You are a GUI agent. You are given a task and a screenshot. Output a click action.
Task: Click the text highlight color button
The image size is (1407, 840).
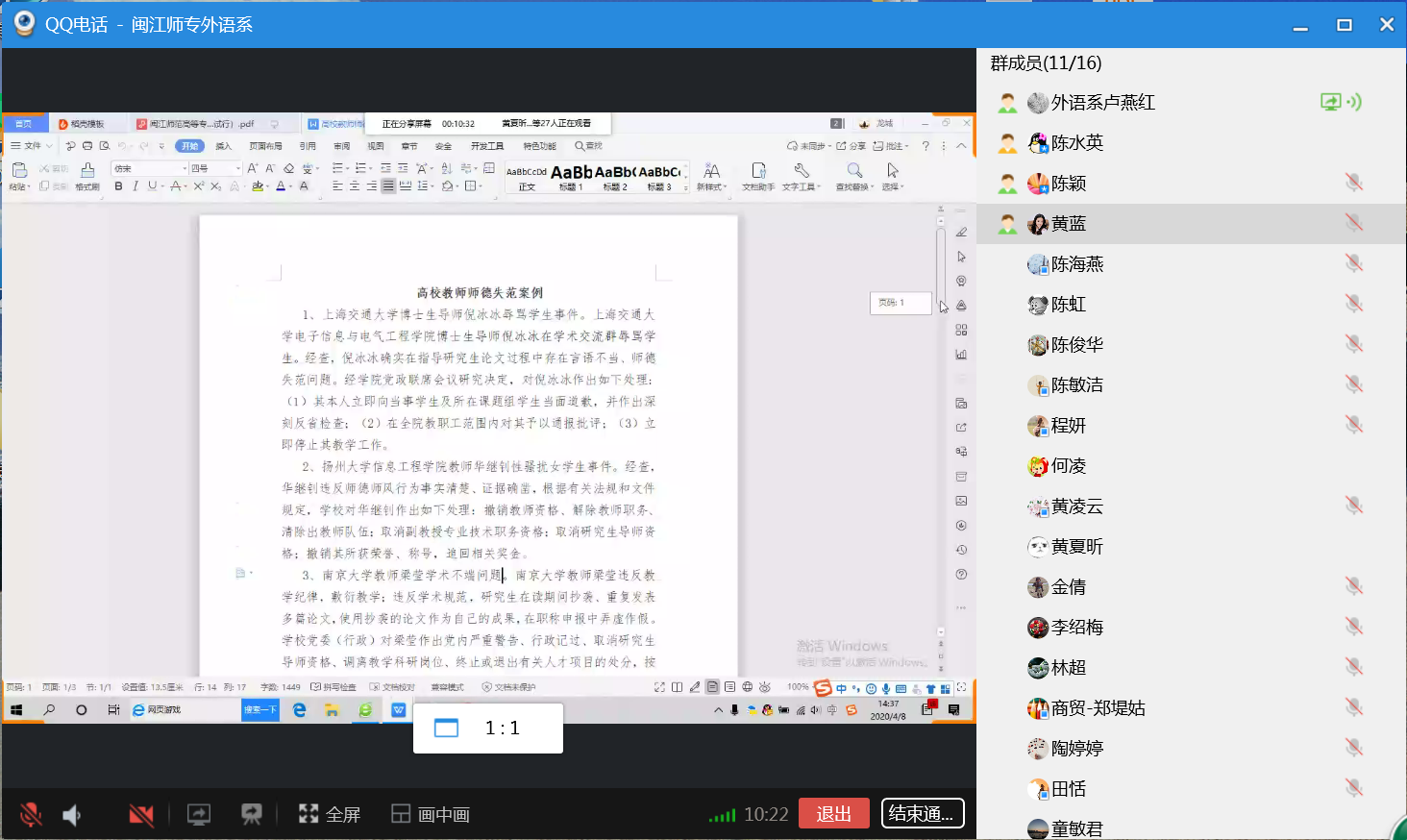(258, 186)
